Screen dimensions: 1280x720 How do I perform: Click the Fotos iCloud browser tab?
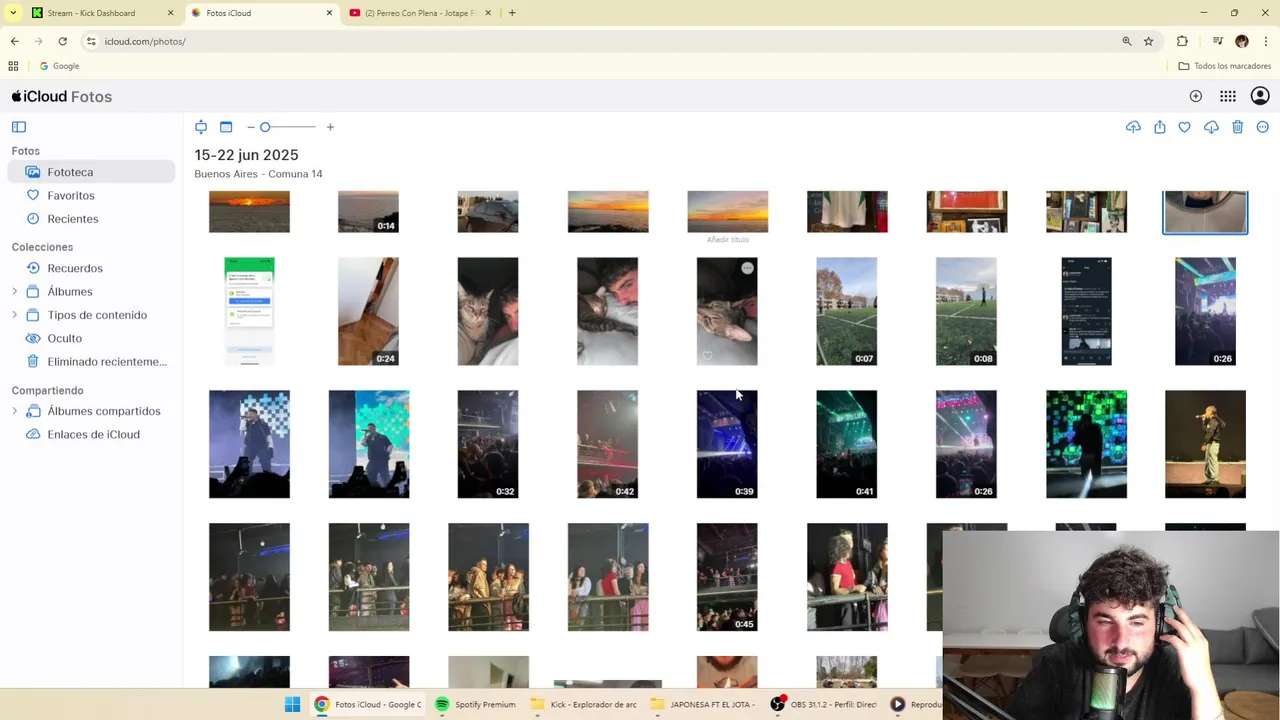click(260, 13)
